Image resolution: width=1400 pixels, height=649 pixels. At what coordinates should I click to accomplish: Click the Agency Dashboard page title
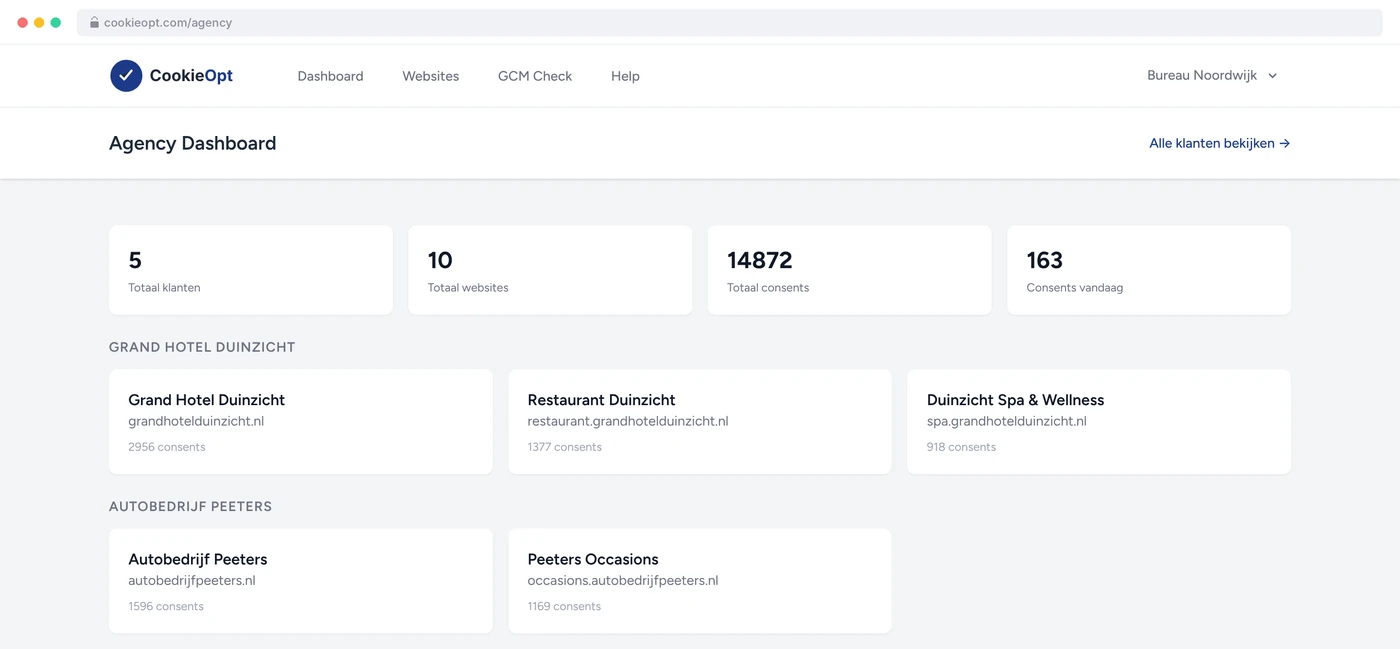[x=193, y=143]
